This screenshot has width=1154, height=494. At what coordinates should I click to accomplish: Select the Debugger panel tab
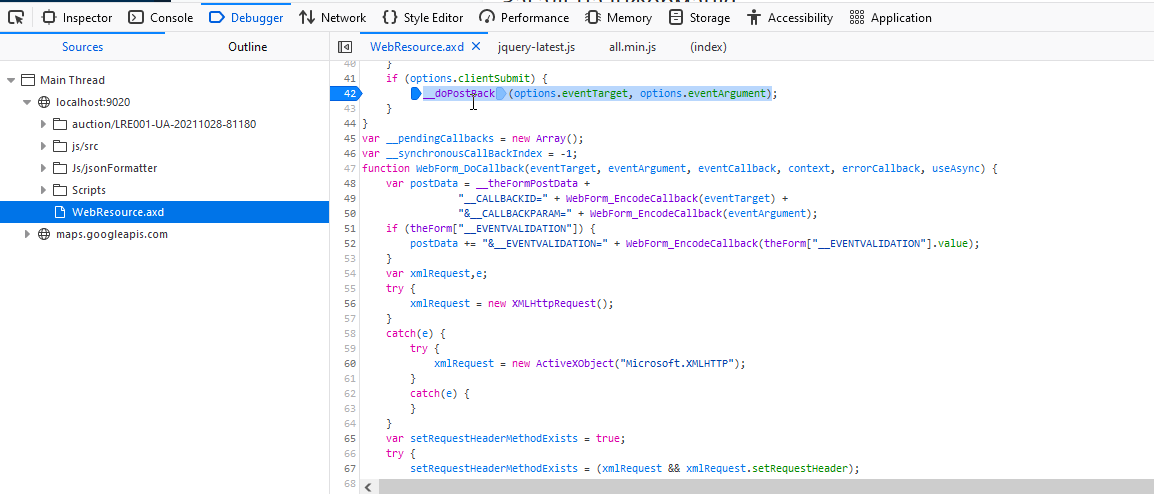[246, 18]
